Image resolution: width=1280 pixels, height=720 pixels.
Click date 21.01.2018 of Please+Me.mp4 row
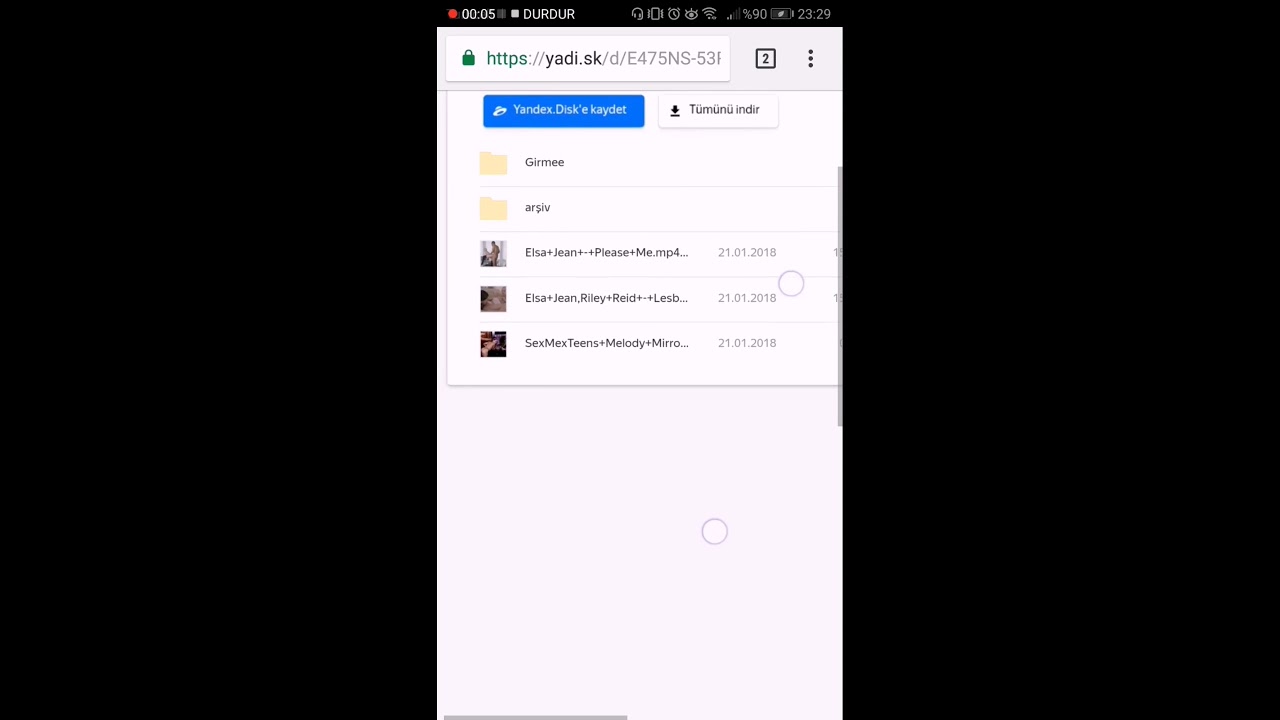click(x=747, y=253)
